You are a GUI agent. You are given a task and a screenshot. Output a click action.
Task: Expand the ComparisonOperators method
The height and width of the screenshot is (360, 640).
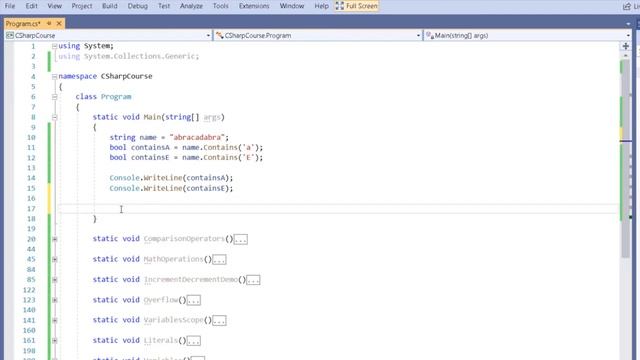click(54, 239)
